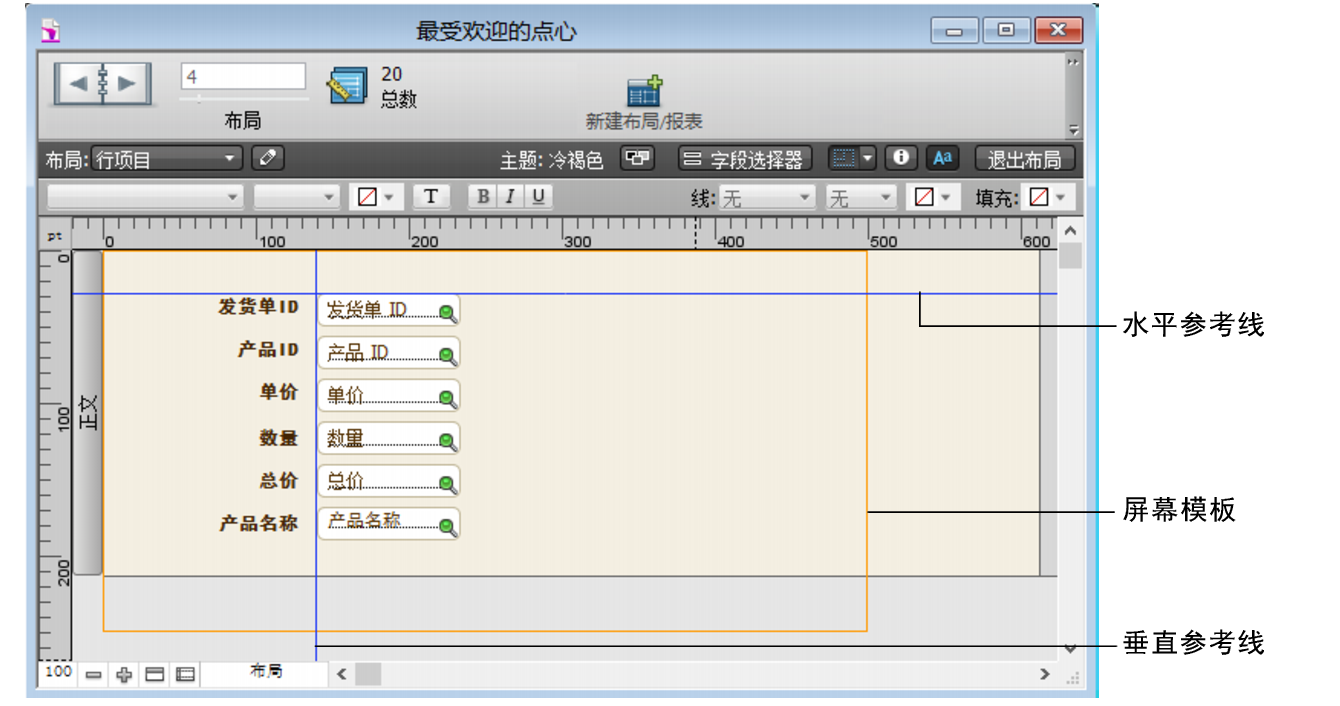The height and width of the screenshot is (706, 1340).
Task: Zoom in with the plus icon
Action: [x=125, y=675]
